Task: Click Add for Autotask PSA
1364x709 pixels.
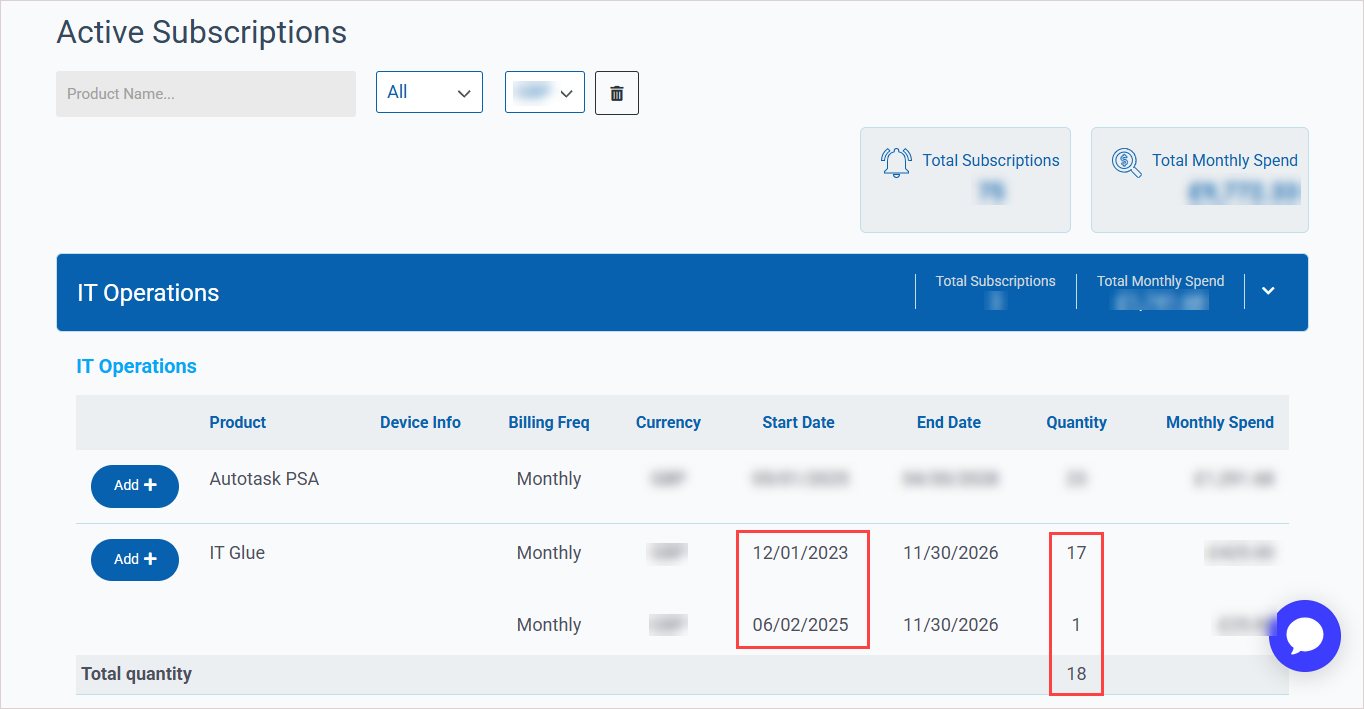Action: [x=135, y=485]
